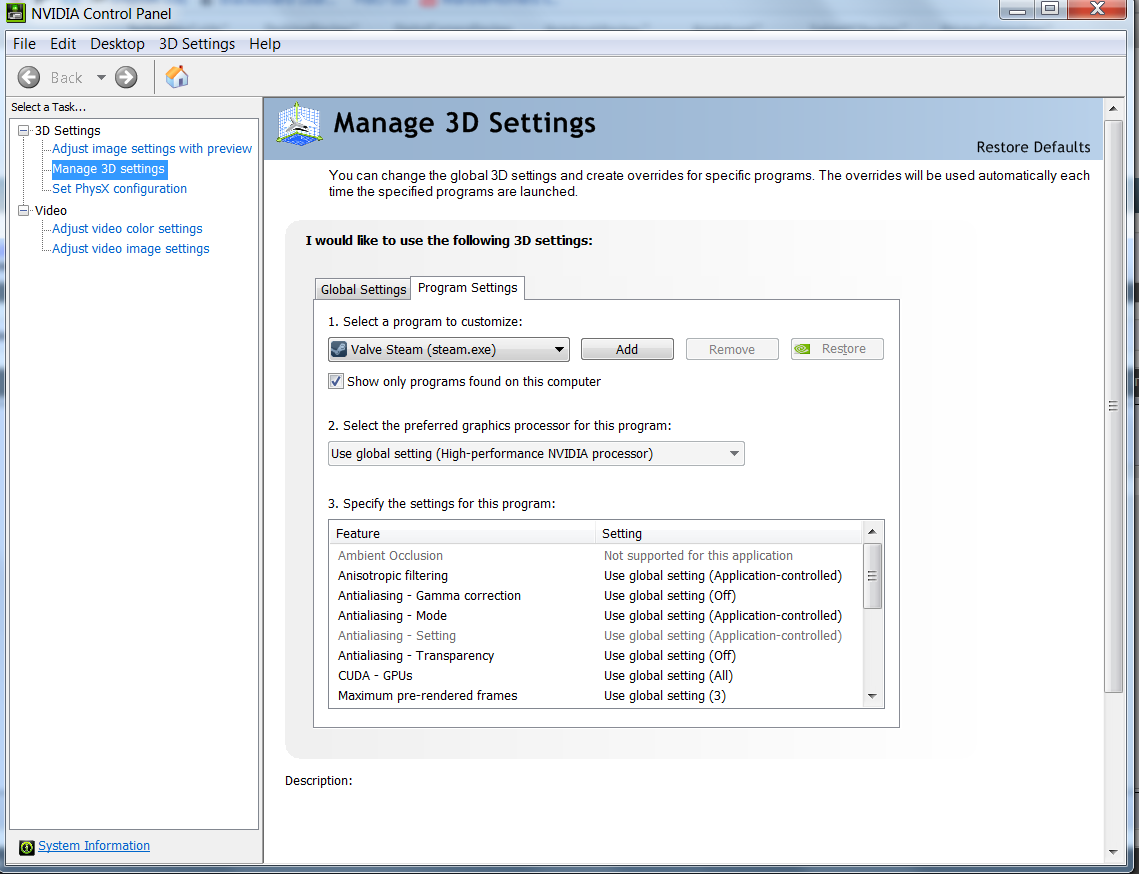The image size is (1139, 874).
Task: Click the Steam icon in program dropdown
Action: pyautogui.click(x=339, y=349)
